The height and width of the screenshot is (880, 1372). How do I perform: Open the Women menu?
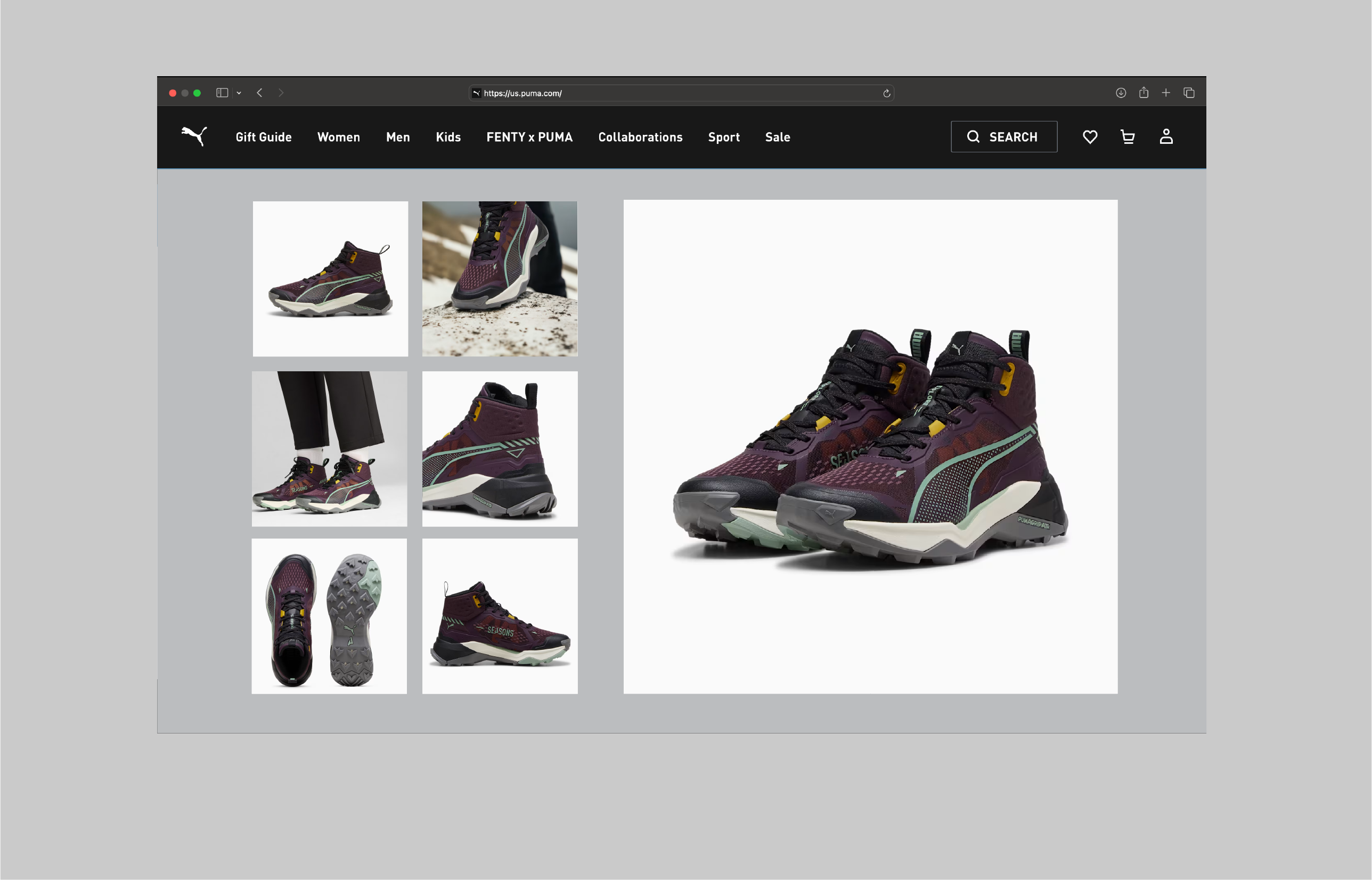click(339, 137)
